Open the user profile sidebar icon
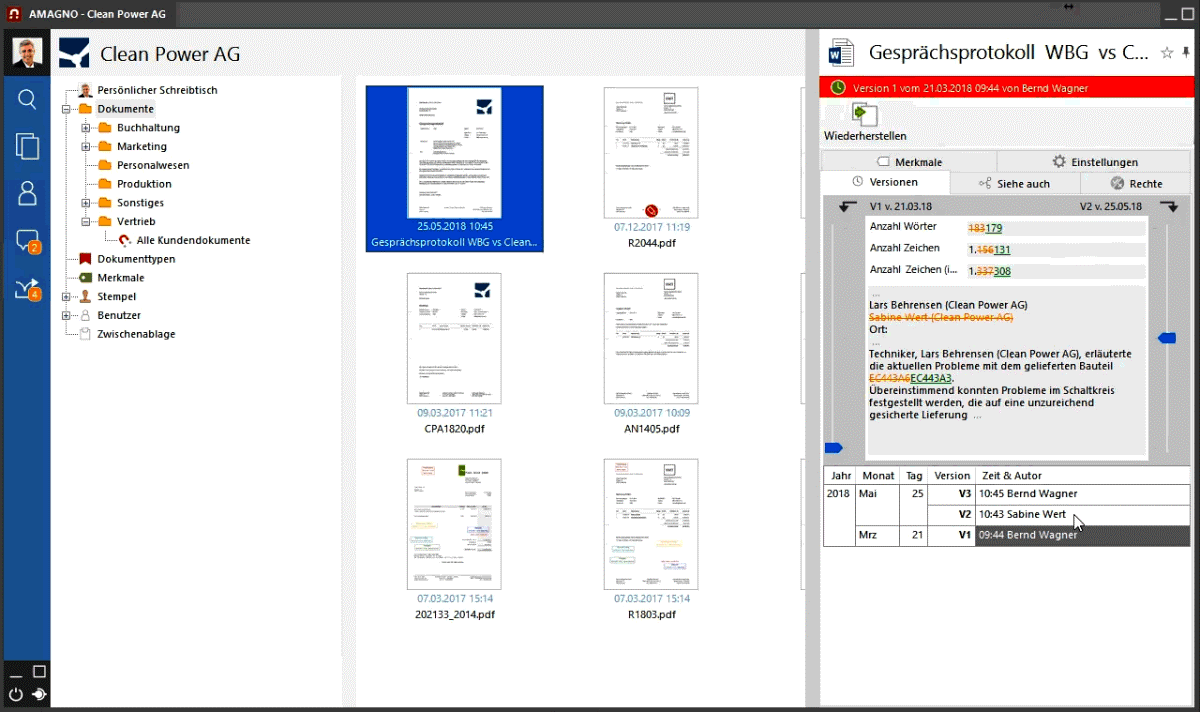This screenshot has height=712, width=1200. pyautogui.click(x=27, y=194)
